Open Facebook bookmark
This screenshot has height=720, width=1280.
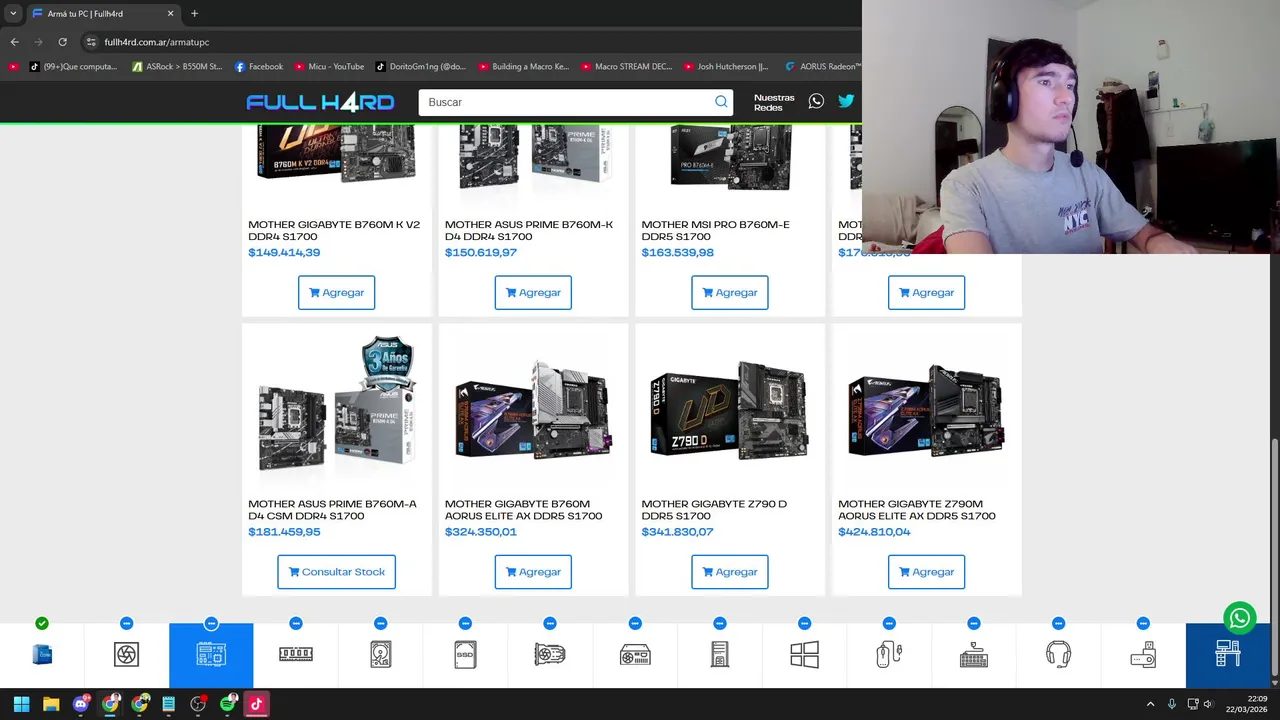coord(259,67)
